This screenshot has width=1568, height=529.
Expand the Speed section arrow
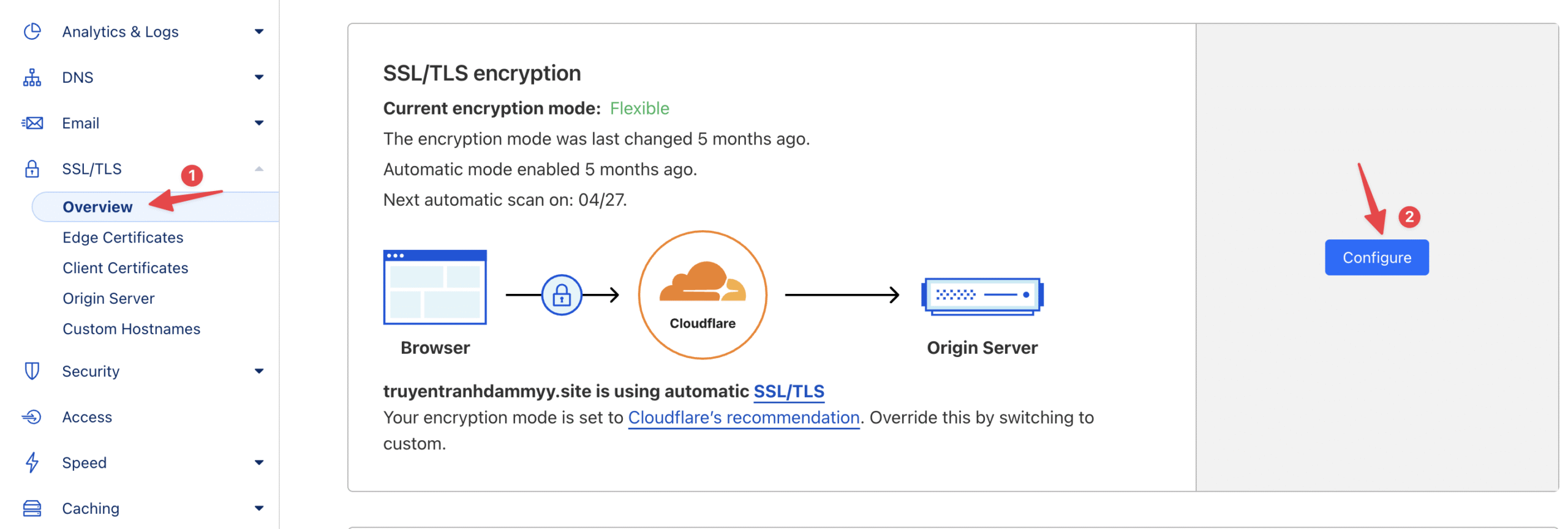(x=259, y=462)
